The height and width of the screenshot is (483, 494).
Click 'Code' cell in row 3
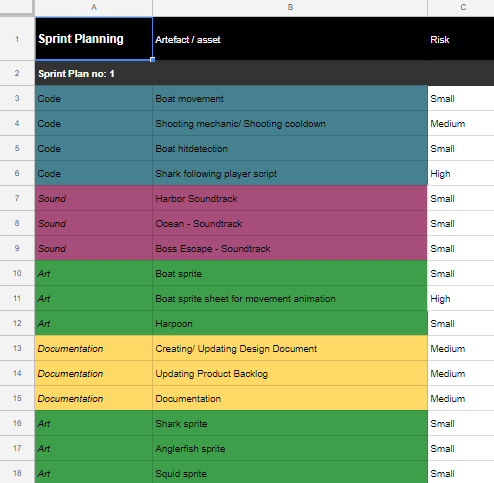point(94,98)
